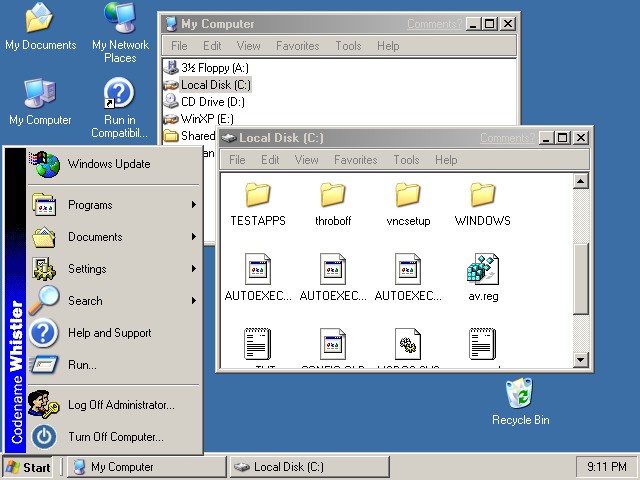Click the Shared folder in My Computer
The width and height of the screenshot is (640, 480).
[x=189, y=136]
